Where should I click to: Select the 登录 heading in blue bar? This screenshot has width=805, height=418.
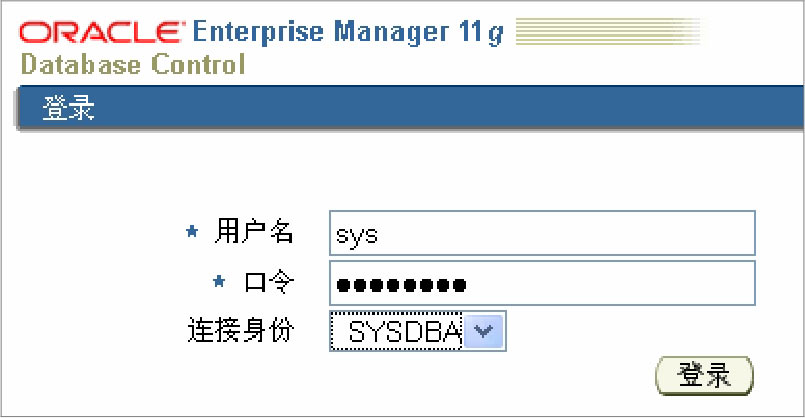click(69, 108)
